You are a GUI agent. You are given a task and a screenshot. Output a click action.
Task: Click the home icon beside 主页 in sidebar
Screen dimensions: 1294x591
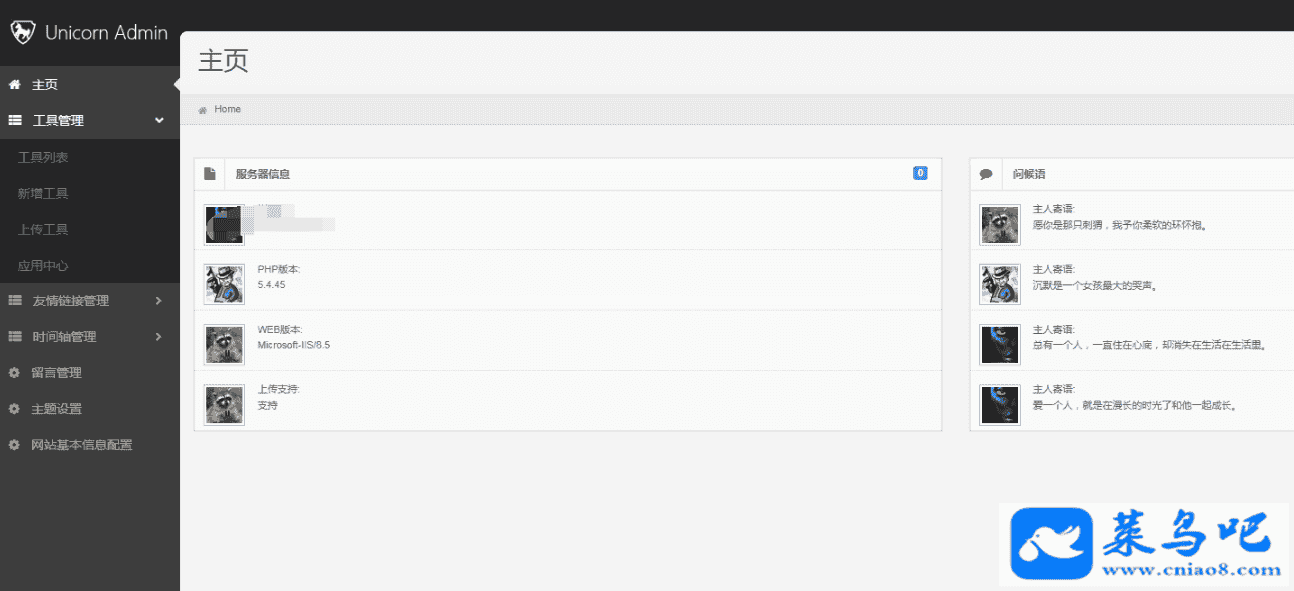coord(14,85)
